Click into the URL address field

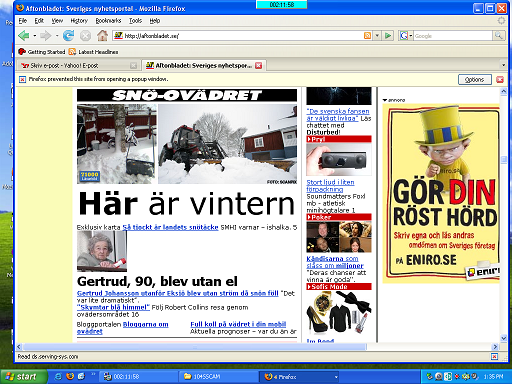pos(243,36)
